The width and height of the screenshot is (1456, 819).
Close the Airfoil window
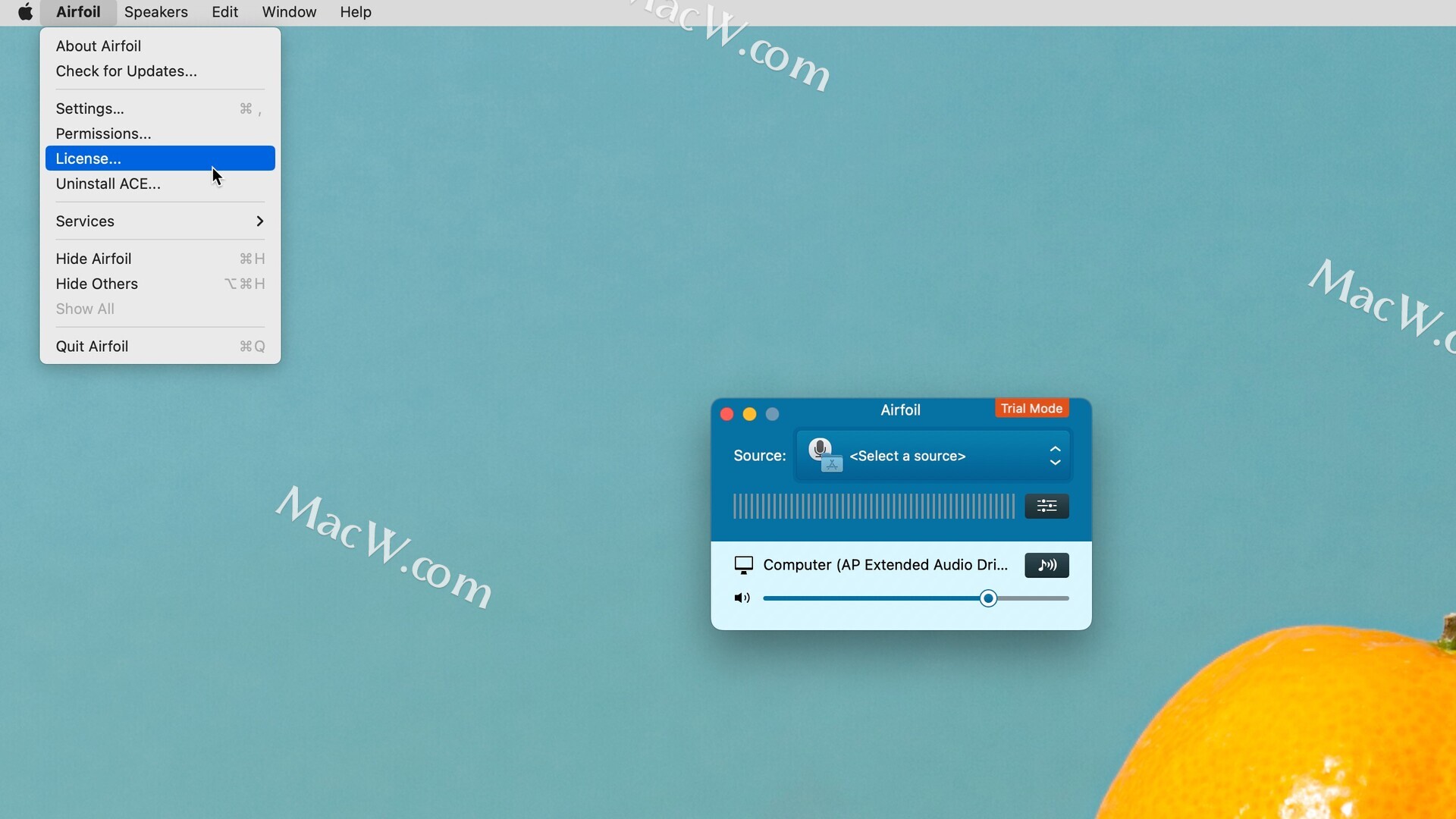726,414
